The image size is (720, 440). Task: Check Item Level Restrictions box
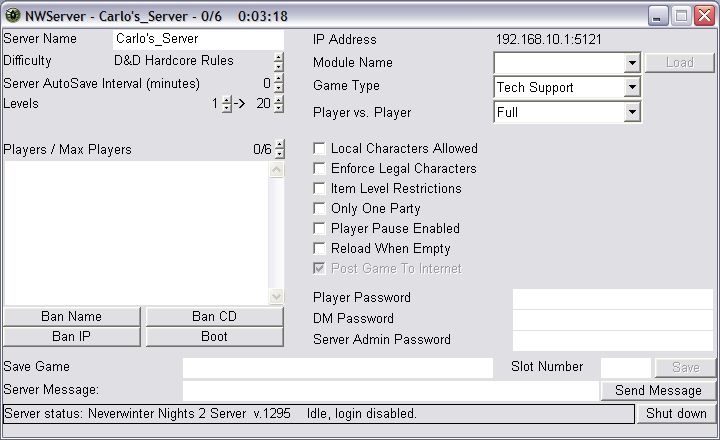(x=320, y=189)
